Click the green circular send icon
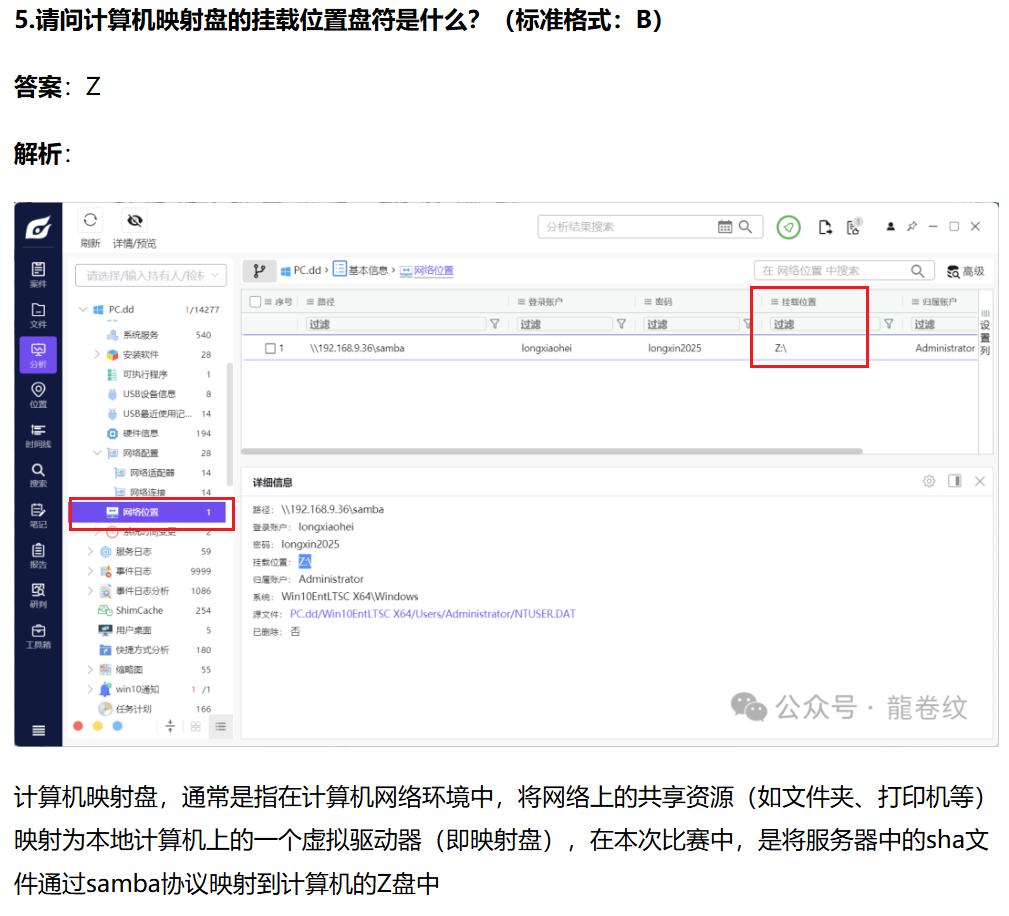The height and width of the screenshot is (916, 1009). tap(789, 227)
